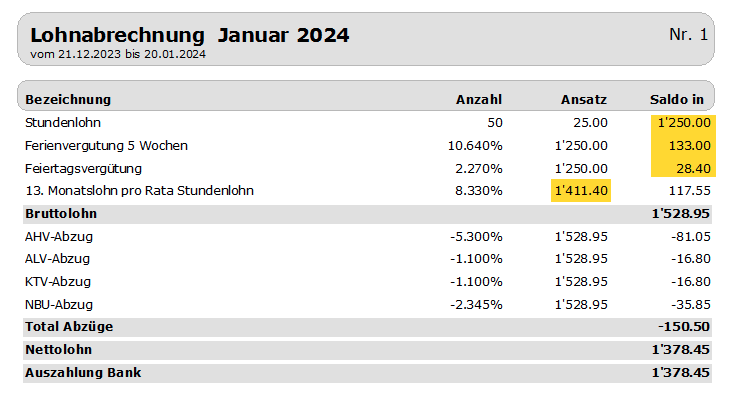Select the highlighted 133.00 Ferienvergütung amount
The image size is (732, 402).
pyautogui.click(x=683, y=146)
